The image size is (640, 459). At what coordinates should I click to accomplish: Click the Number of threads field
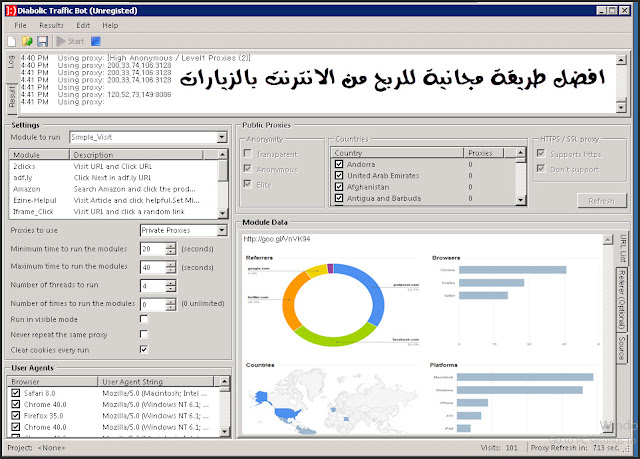tap(153, 286)
